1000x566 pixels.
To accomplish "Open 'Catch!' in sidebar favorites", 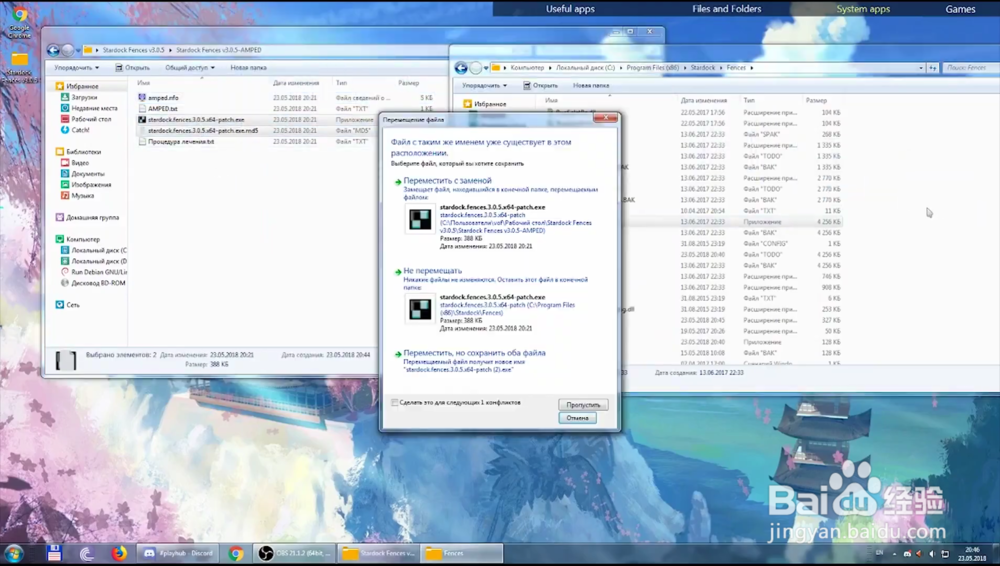I will point(80,130).
